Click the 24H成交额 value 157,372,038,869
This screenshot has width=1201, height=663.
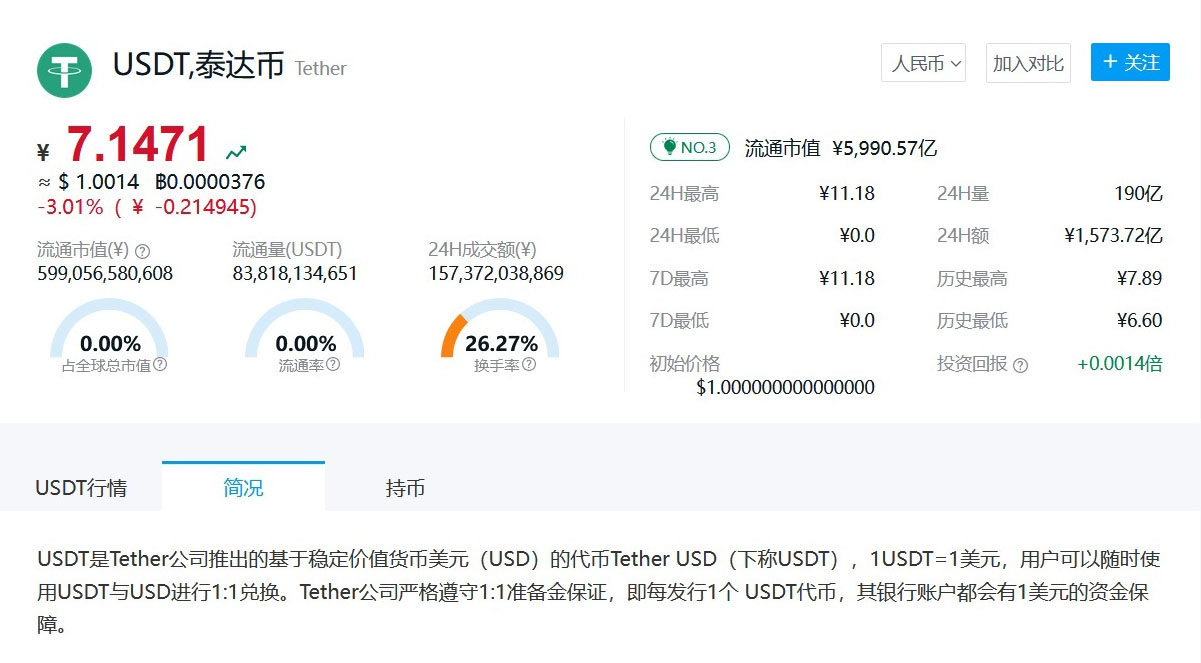point(496,274)
